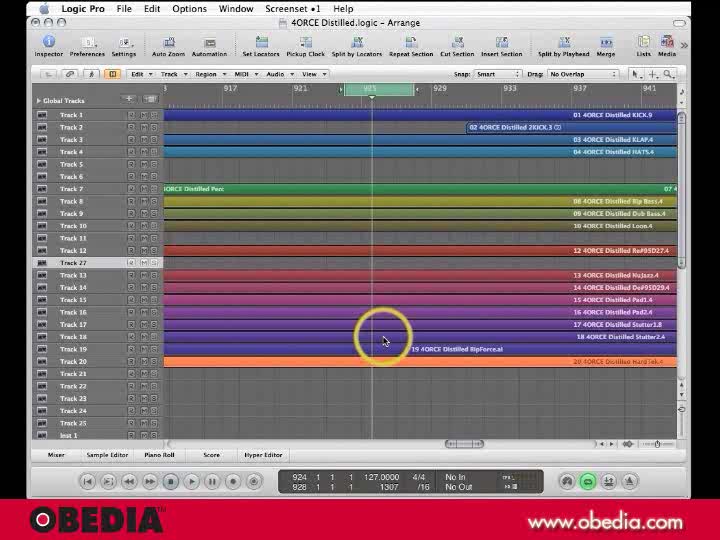Open the File menu
This screenshot has height=540, width=720.
click(x=124, y=9)
